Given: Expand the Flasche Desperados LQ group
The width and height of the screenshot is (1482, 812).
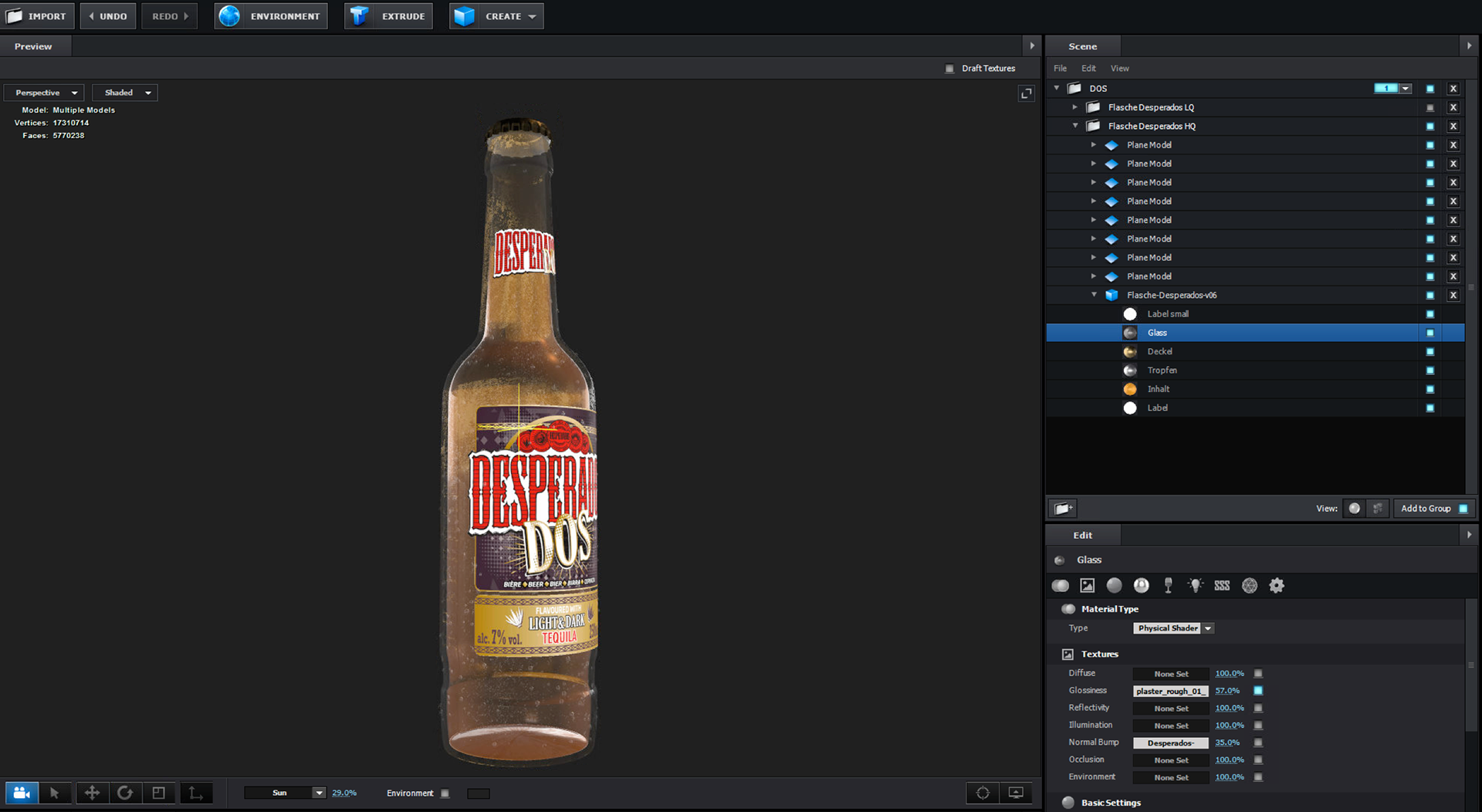Looking at the screenshot, I should tap(1075, 107).
